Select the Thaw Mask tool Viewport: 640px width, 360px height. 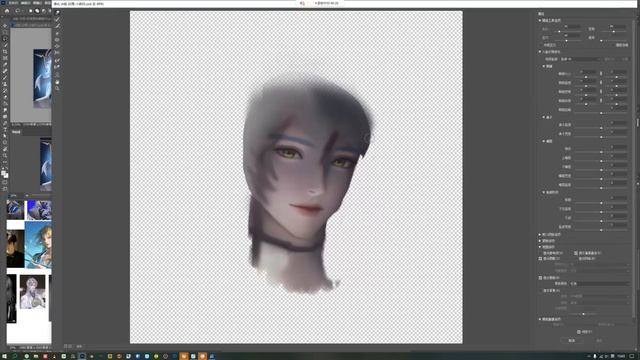coord(57,67)
